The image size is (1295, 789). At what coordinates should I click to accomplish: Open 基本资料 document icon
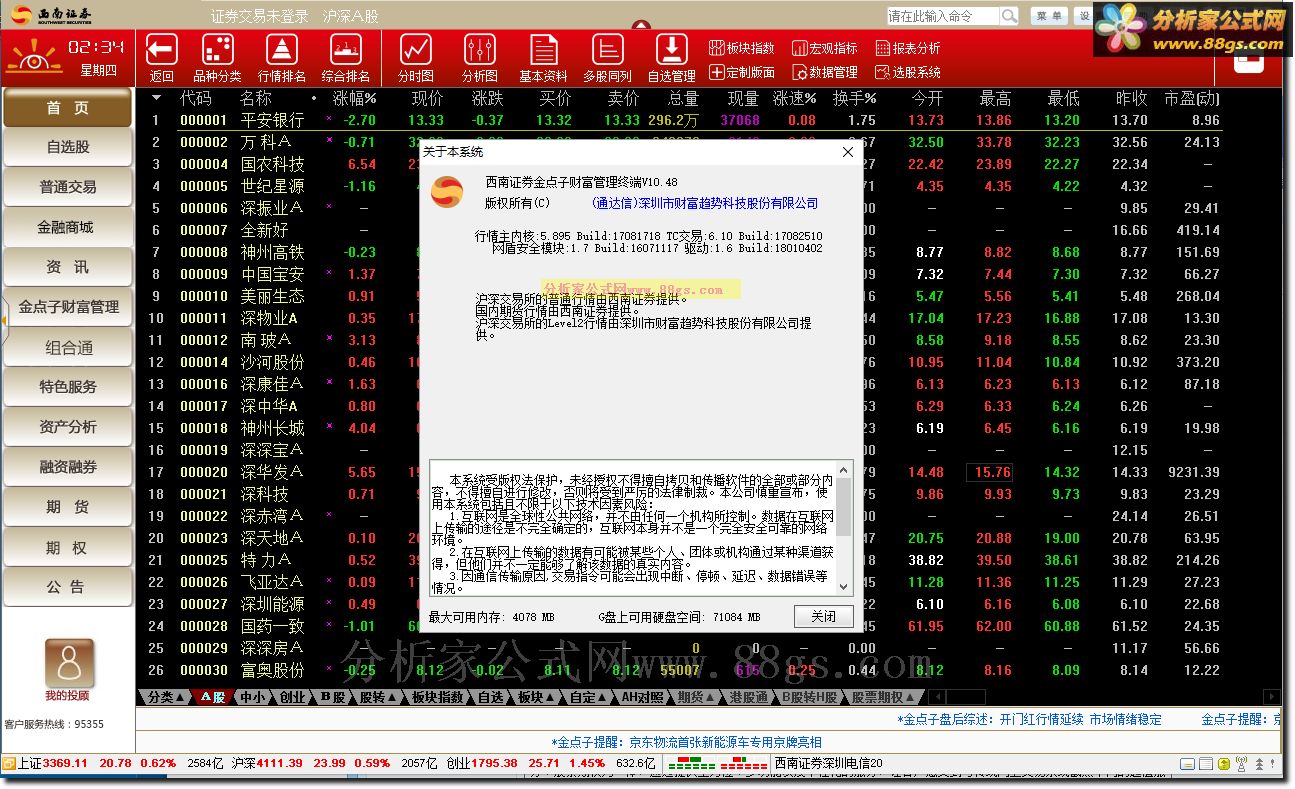click(x=544, y=50)
